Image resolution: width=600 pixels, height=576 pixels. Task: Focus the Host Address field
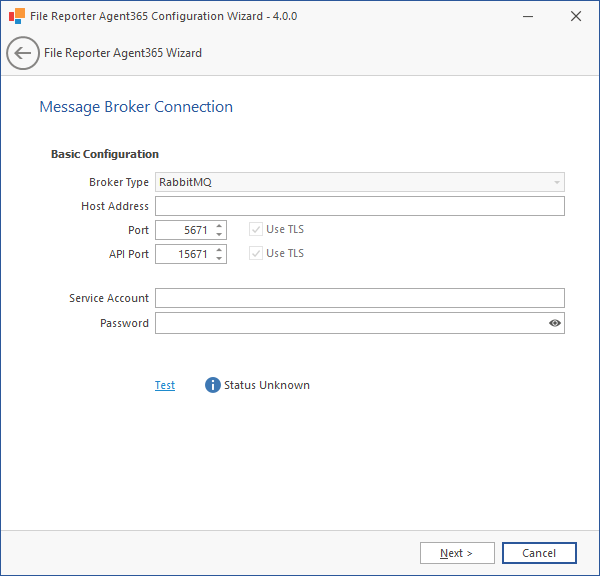click(359, 206)
